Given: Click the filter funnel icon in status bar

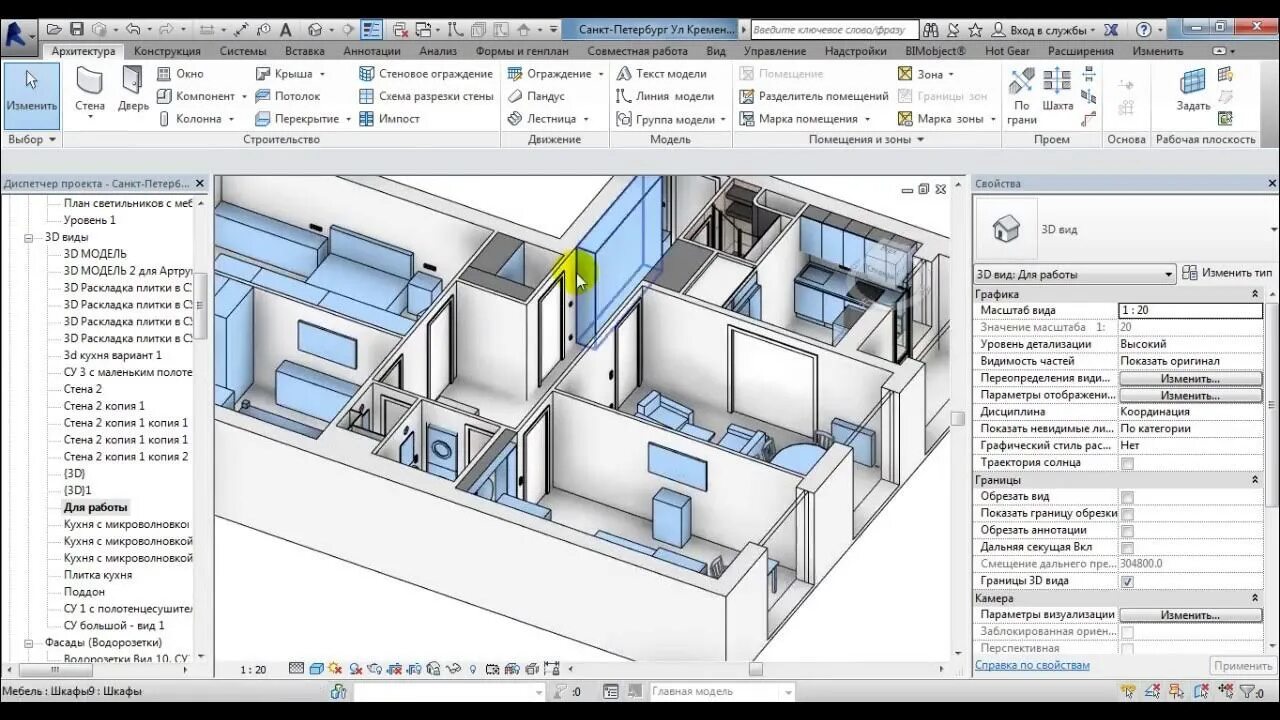Looking at the screenshot, I should coord(1247,691).
